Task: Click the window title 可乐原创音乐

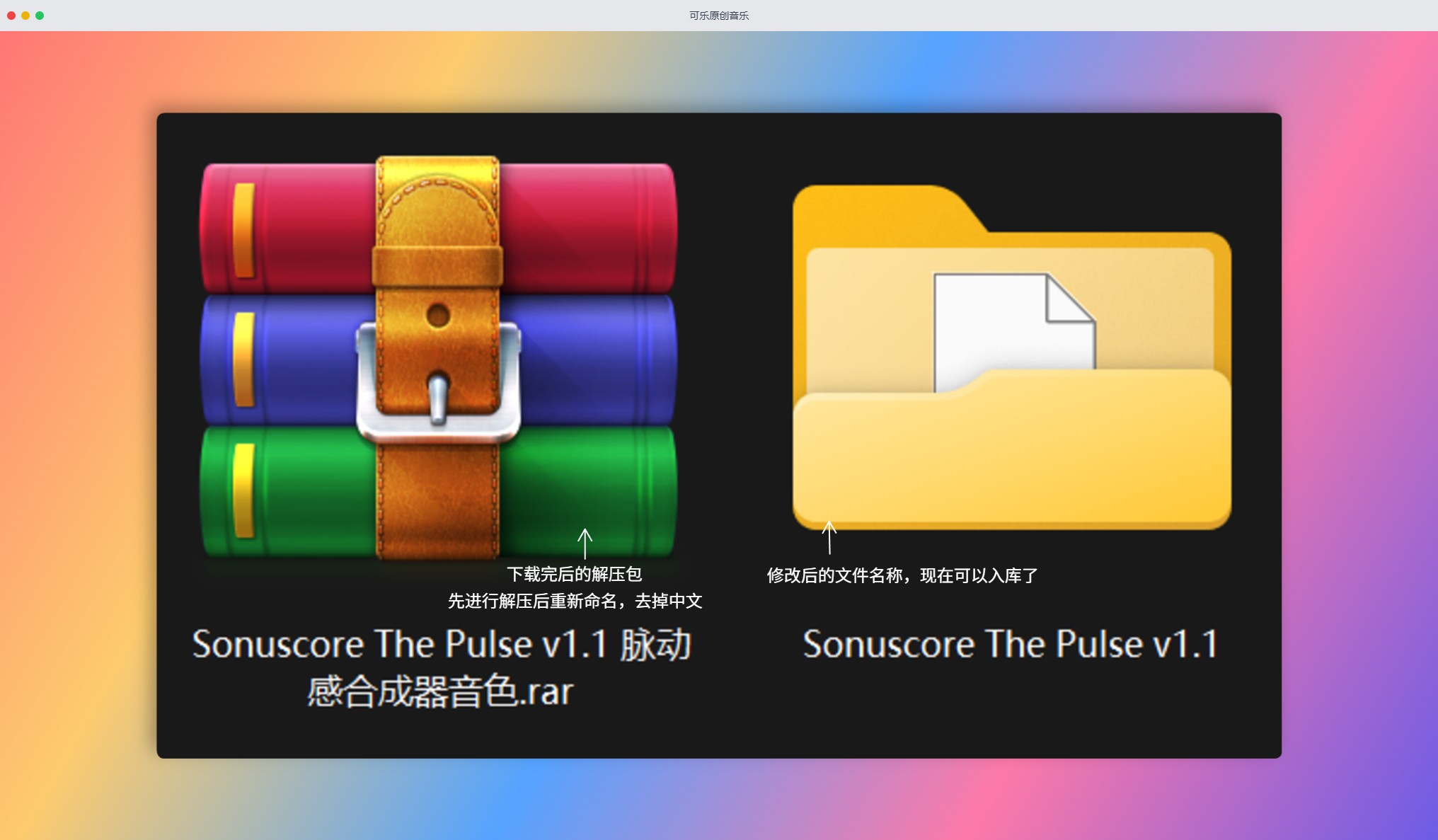Action: click(719, 16)
